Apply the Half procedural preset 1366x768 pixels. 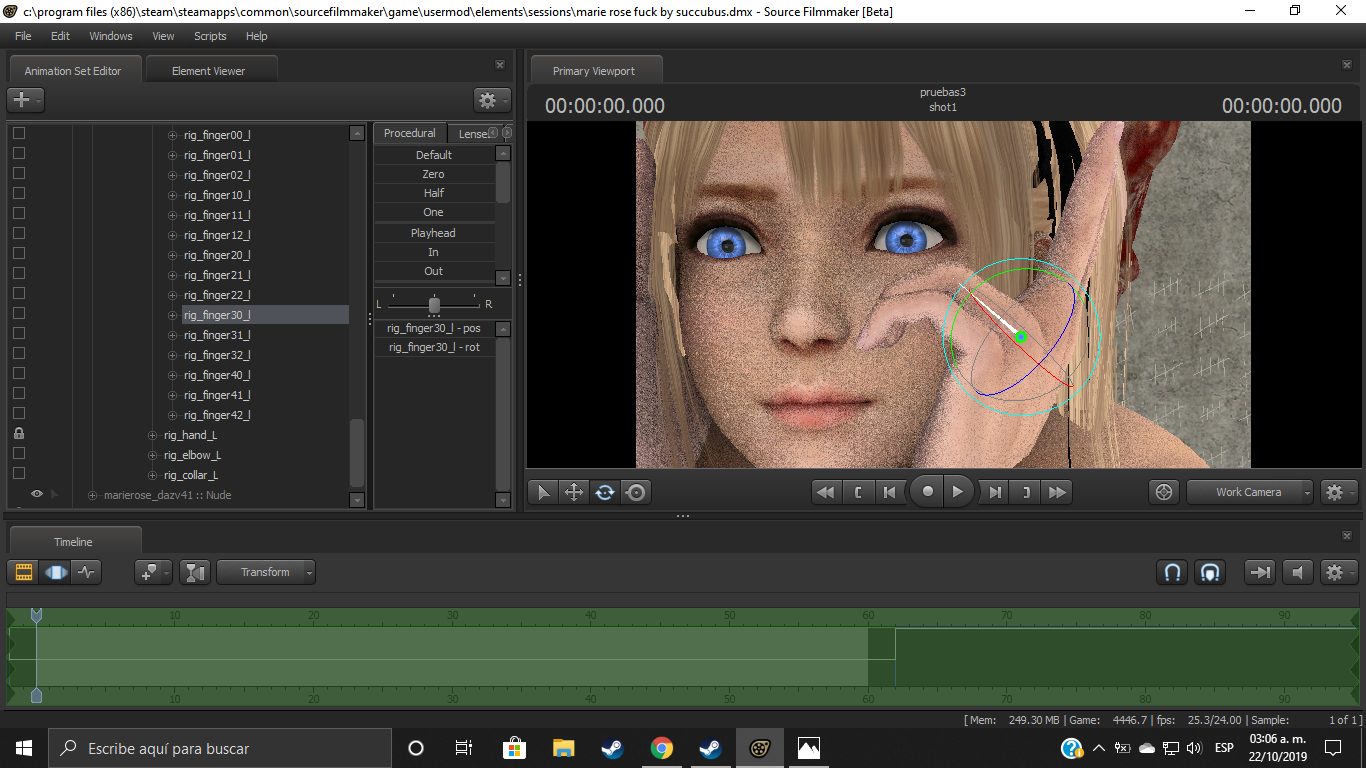(x=434, y=193)
